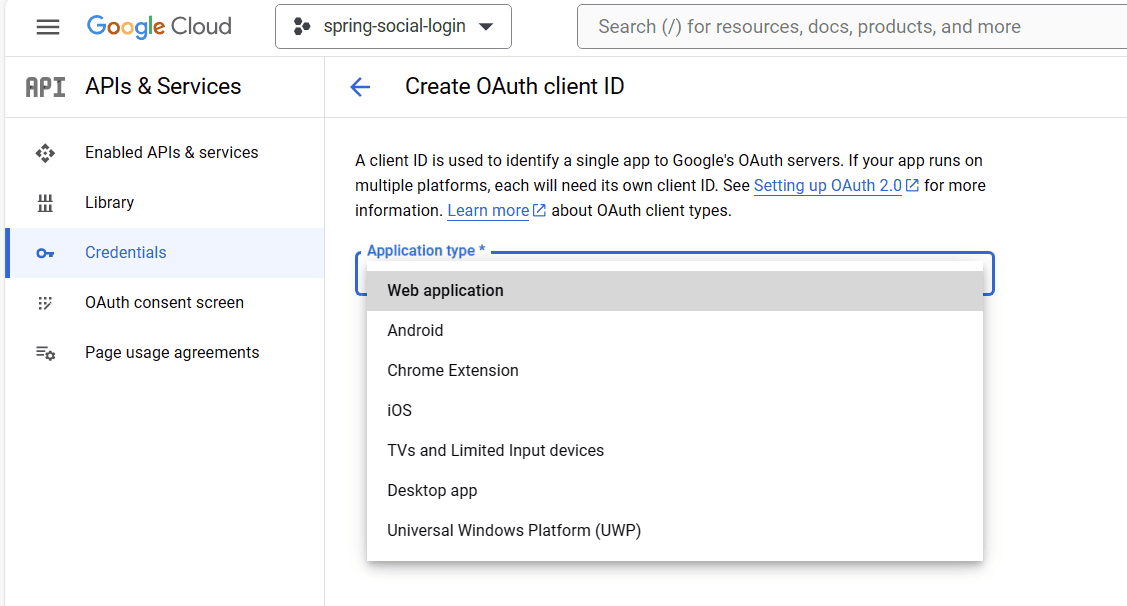Choose Android as application type
1127x606 pixels.
(415, 331)
